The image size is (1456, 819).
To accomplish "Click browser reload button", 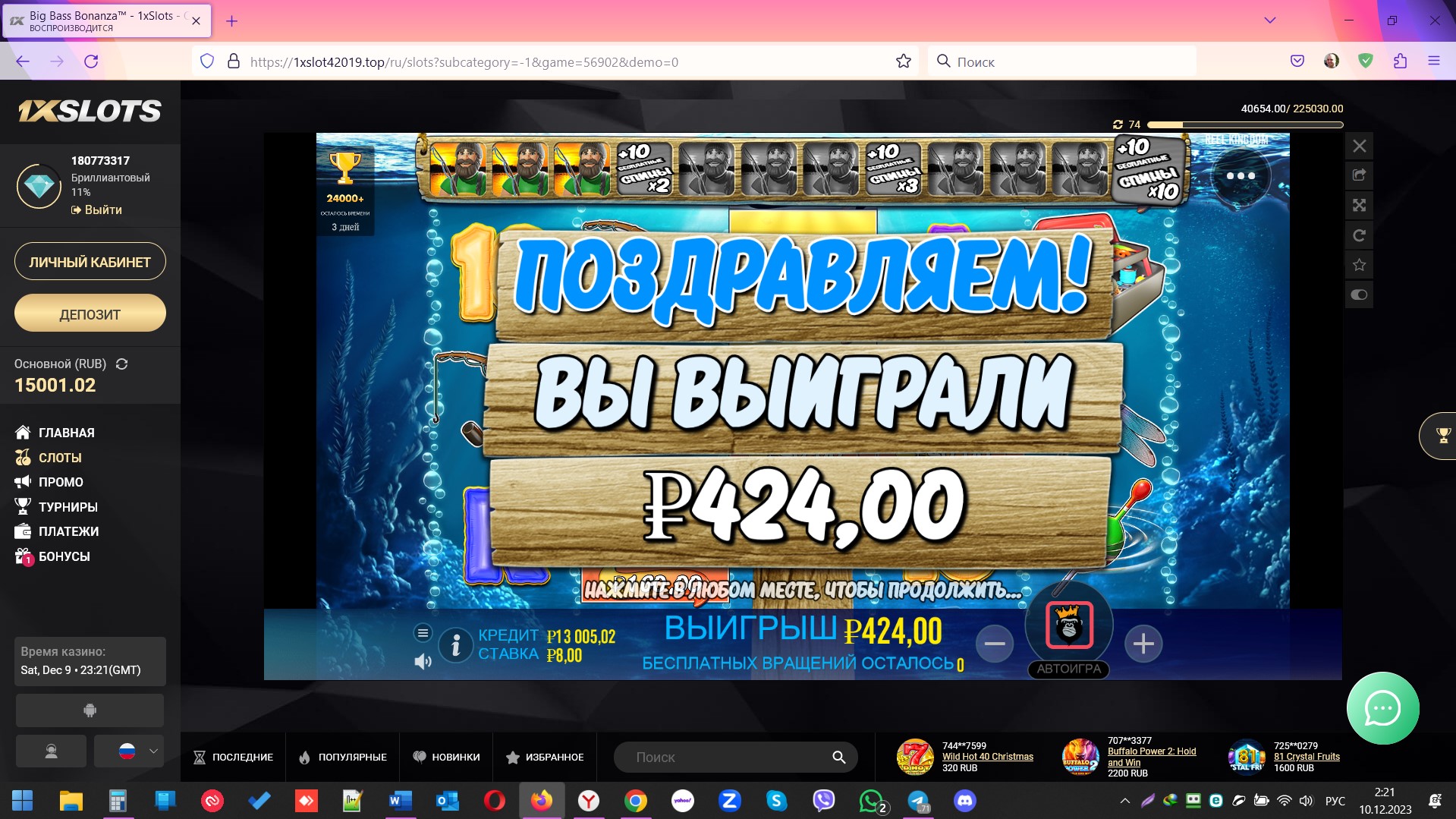I will (91, 61).
